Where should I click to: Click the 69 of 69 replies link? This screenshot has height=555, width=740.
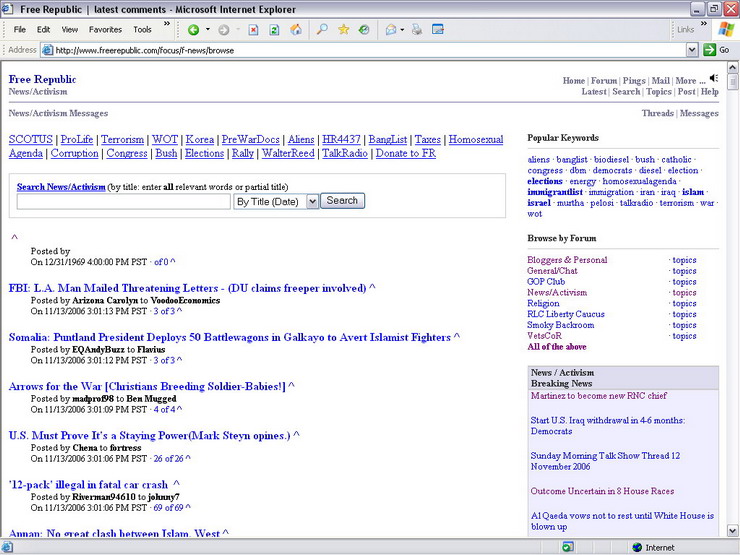[x=168, y=508]
